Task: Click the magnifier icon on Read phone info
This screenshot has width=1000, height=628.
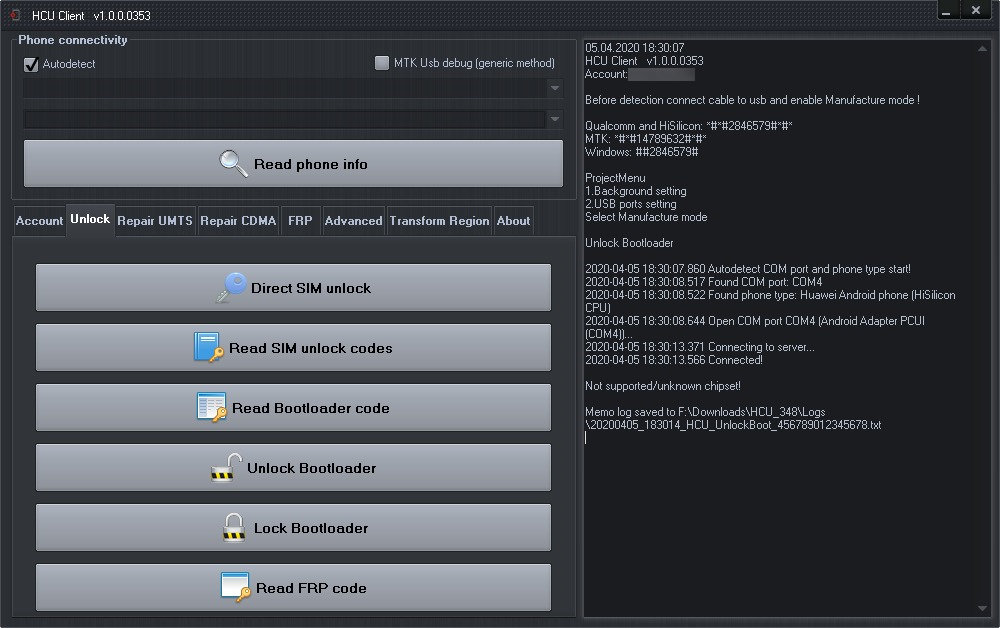Action: click(233, 163)
